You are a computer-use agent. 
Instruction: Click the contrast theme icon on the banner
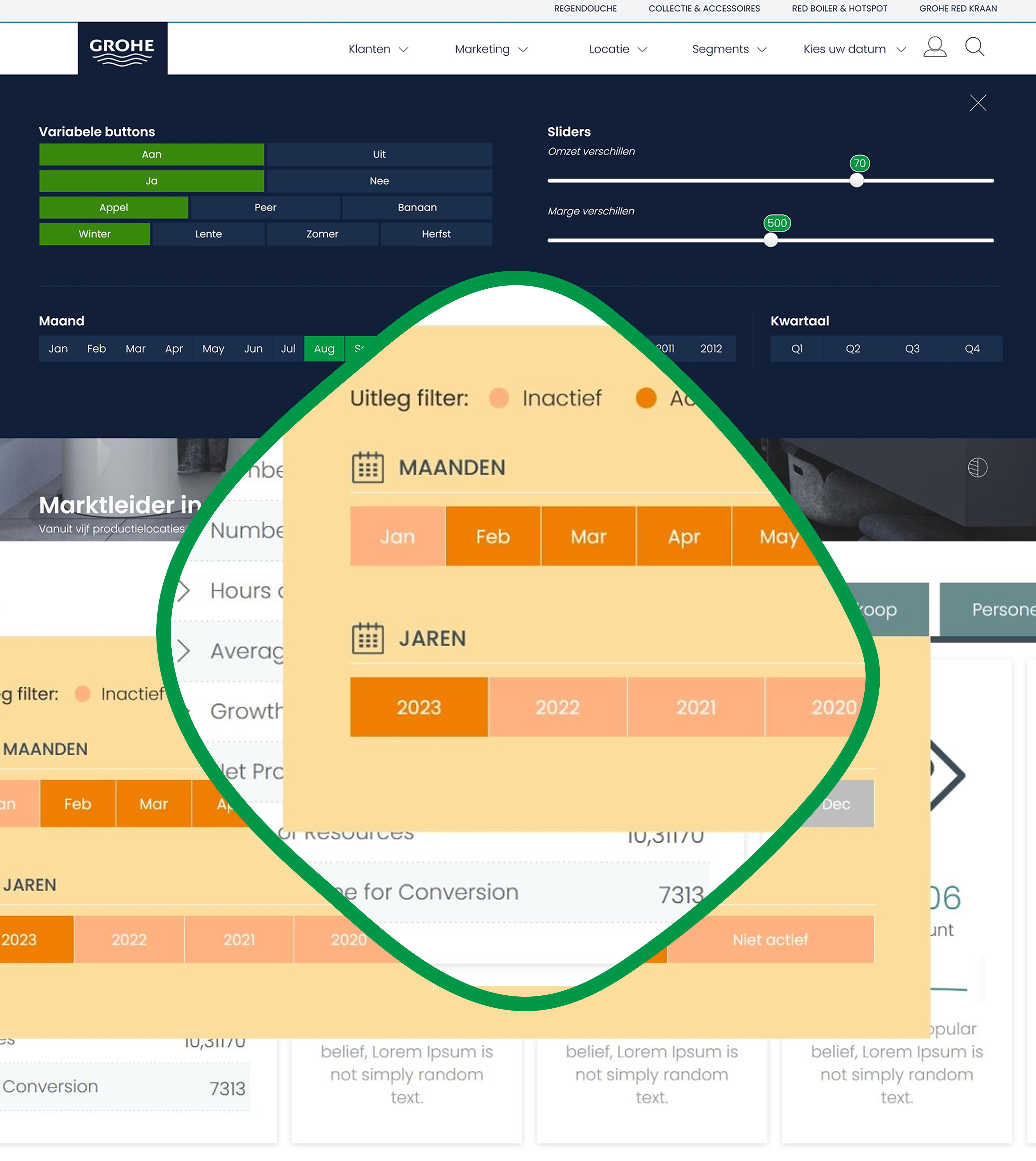click(977, 468)
